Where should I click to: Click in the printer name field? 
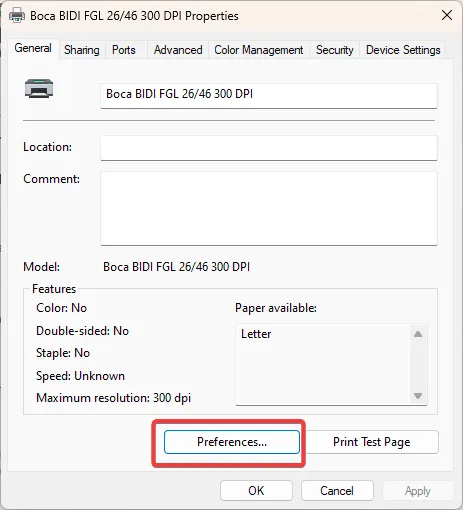tap(269, 96)
